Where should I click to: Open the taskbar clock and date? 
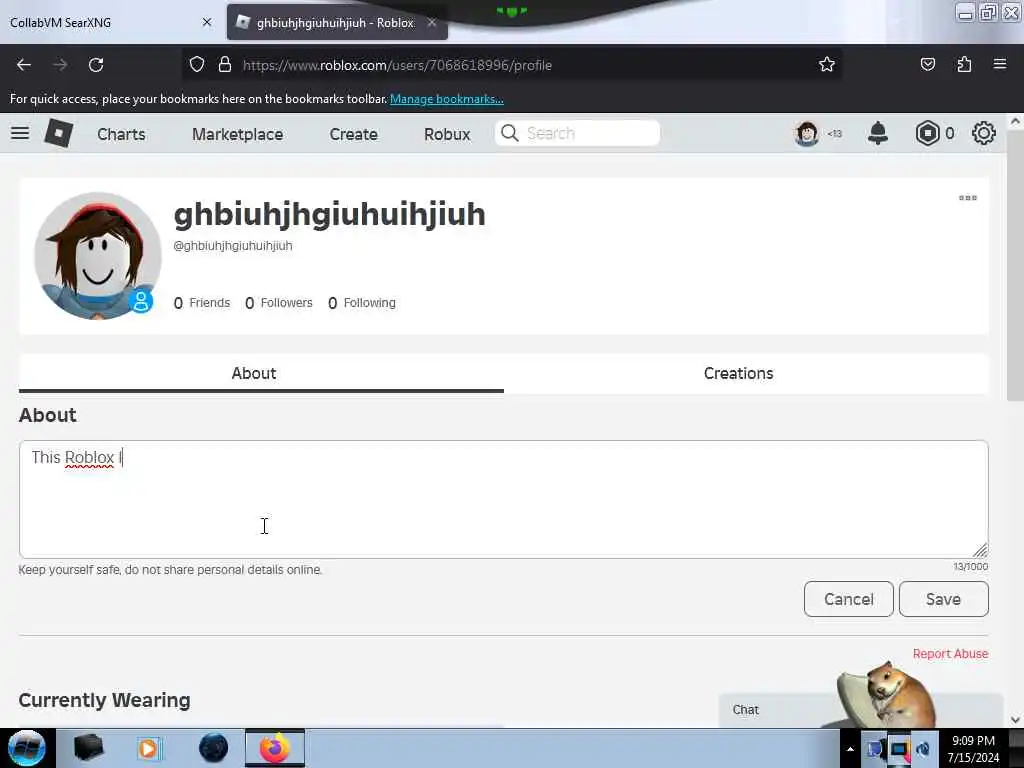pyautogui.click(x=973, y=749)
